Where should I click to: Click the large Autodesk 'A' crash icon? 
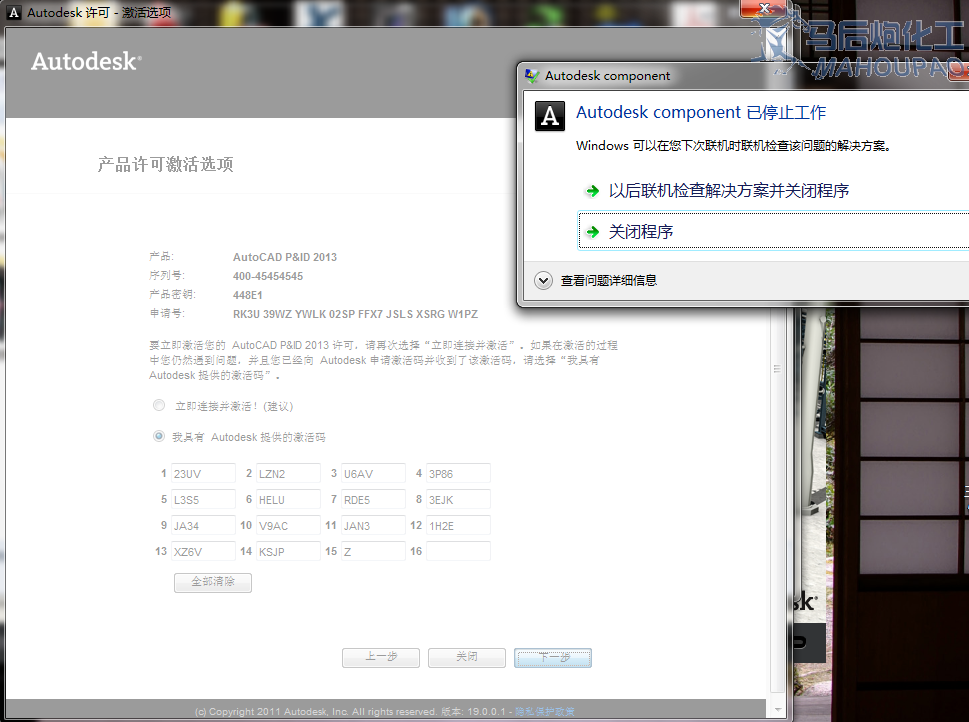(x=549, y=116)
